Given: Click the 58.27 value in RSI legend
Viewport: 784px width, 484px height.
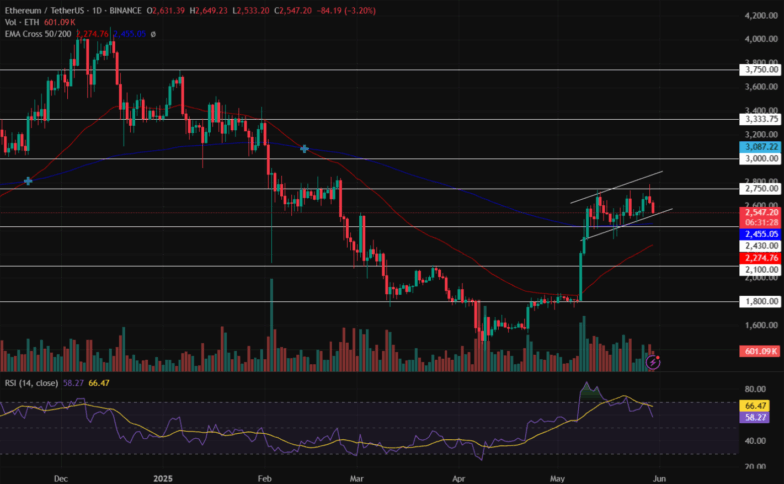Looking at the screenshot, I should point(73,383).
